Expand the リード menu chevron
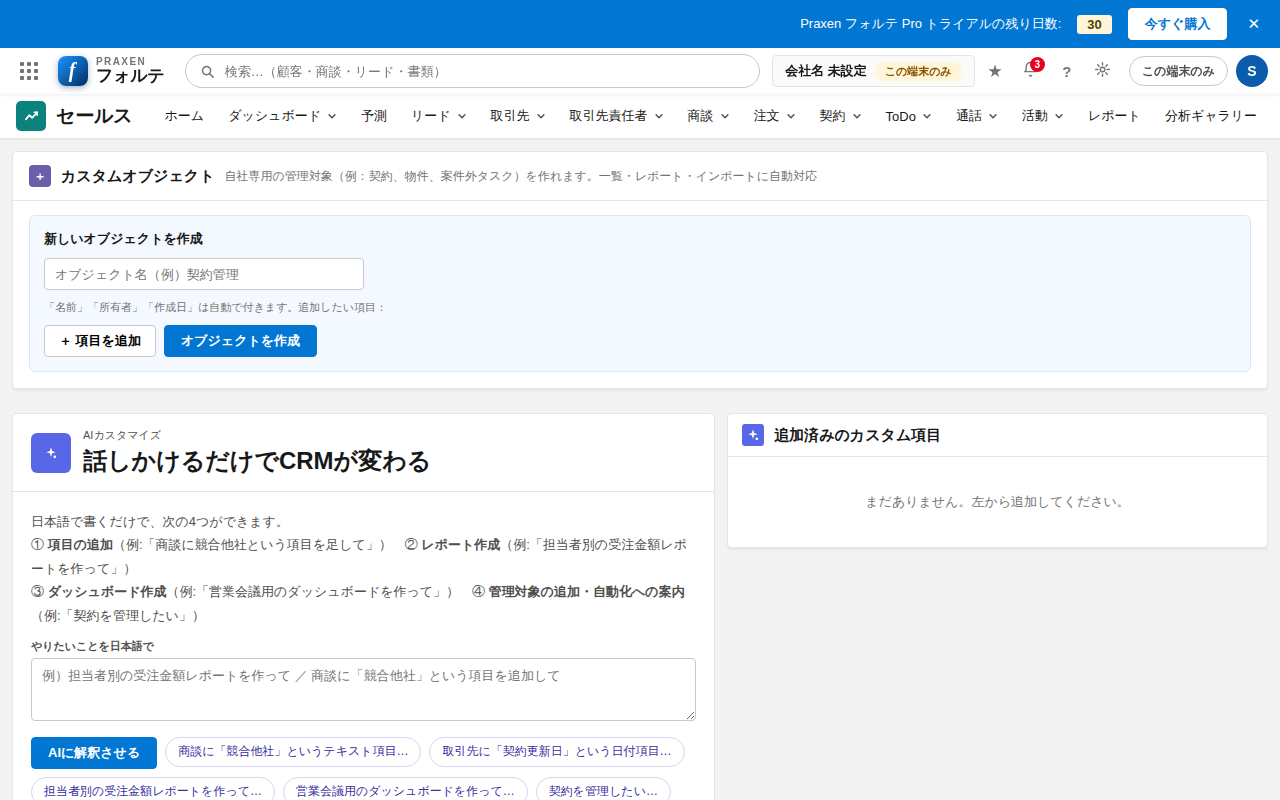The image size is (1280, 800). [462, 116]
